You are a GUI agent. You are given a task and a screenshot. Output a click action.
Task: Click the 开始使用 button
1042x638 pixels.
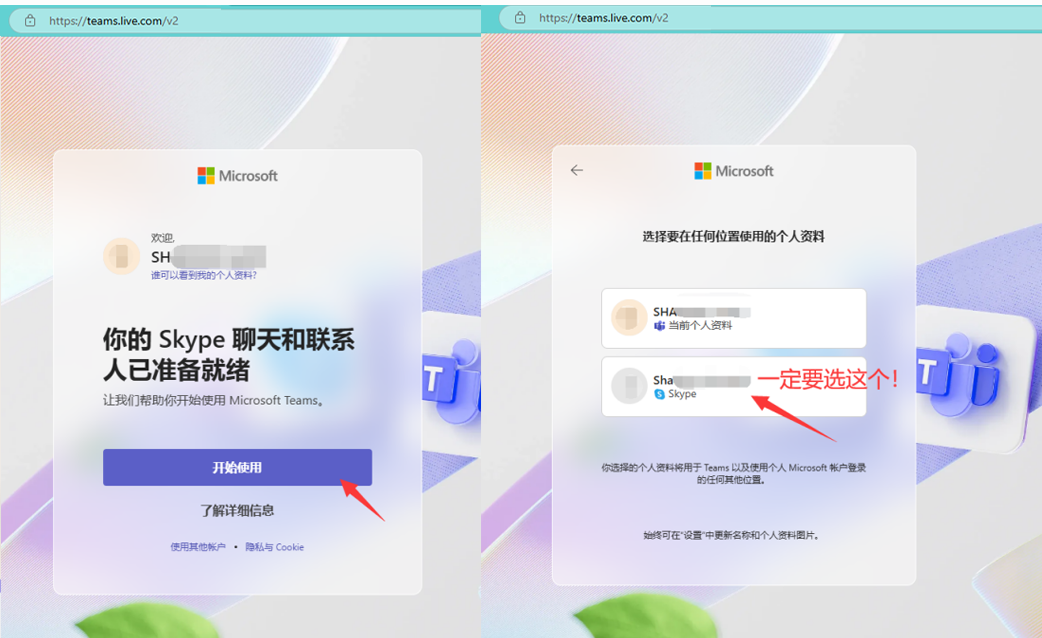[x=237, y=467]
